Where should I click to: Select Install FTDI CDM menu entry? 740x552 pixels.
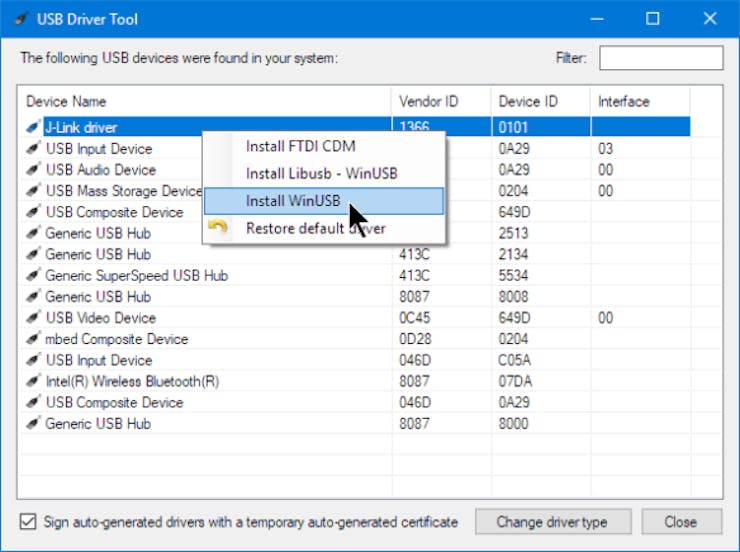click(x=300, y=146)
